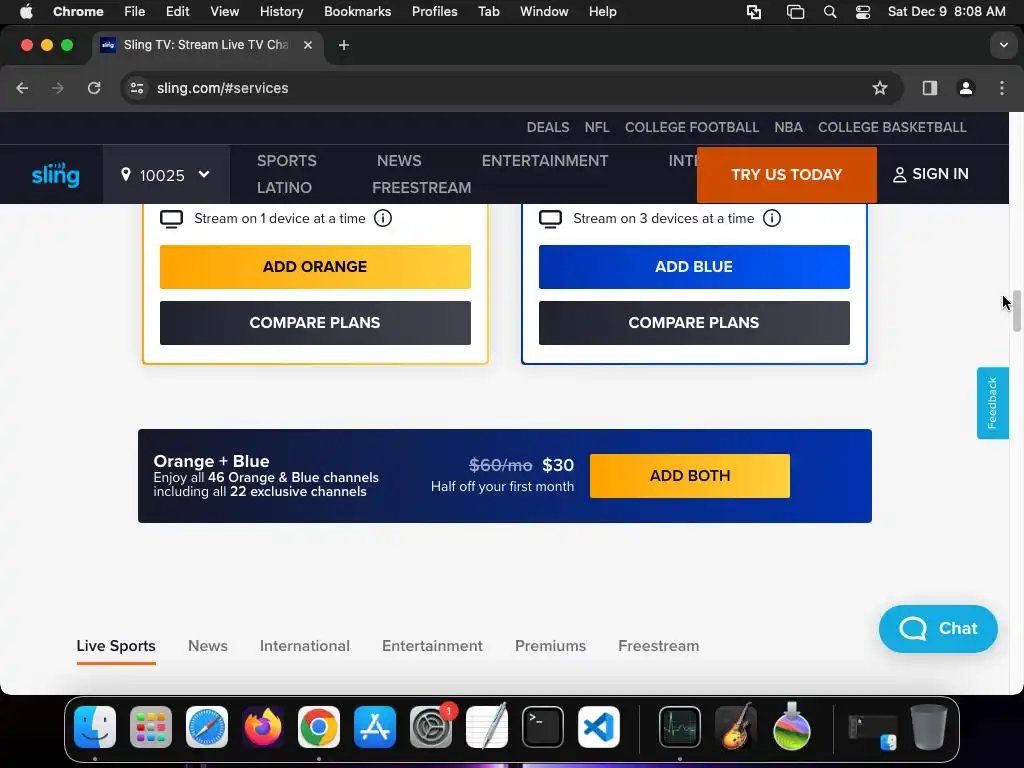Open Chrome three-dot menu

tap(1002, 88)
